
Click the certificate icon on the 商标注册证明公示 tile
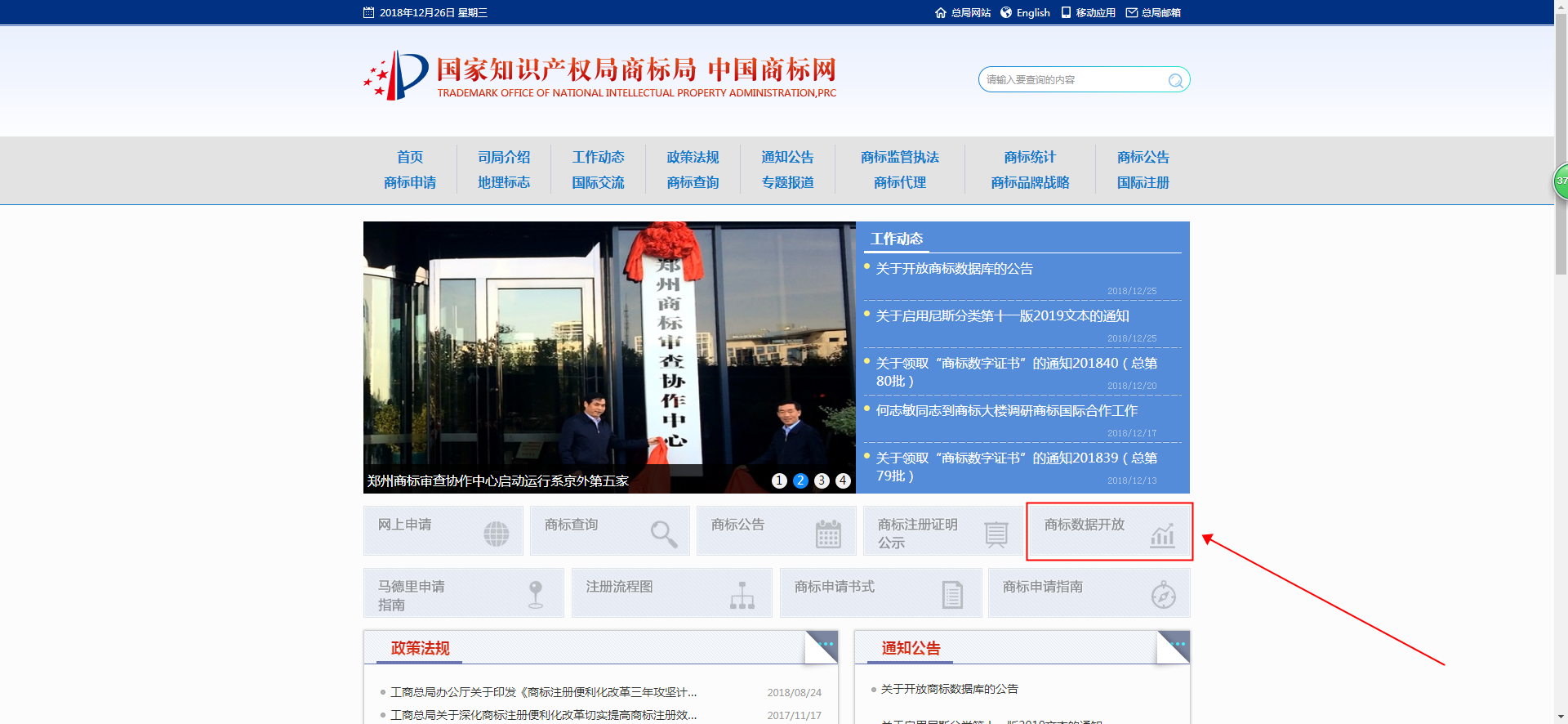coord(996,534)
